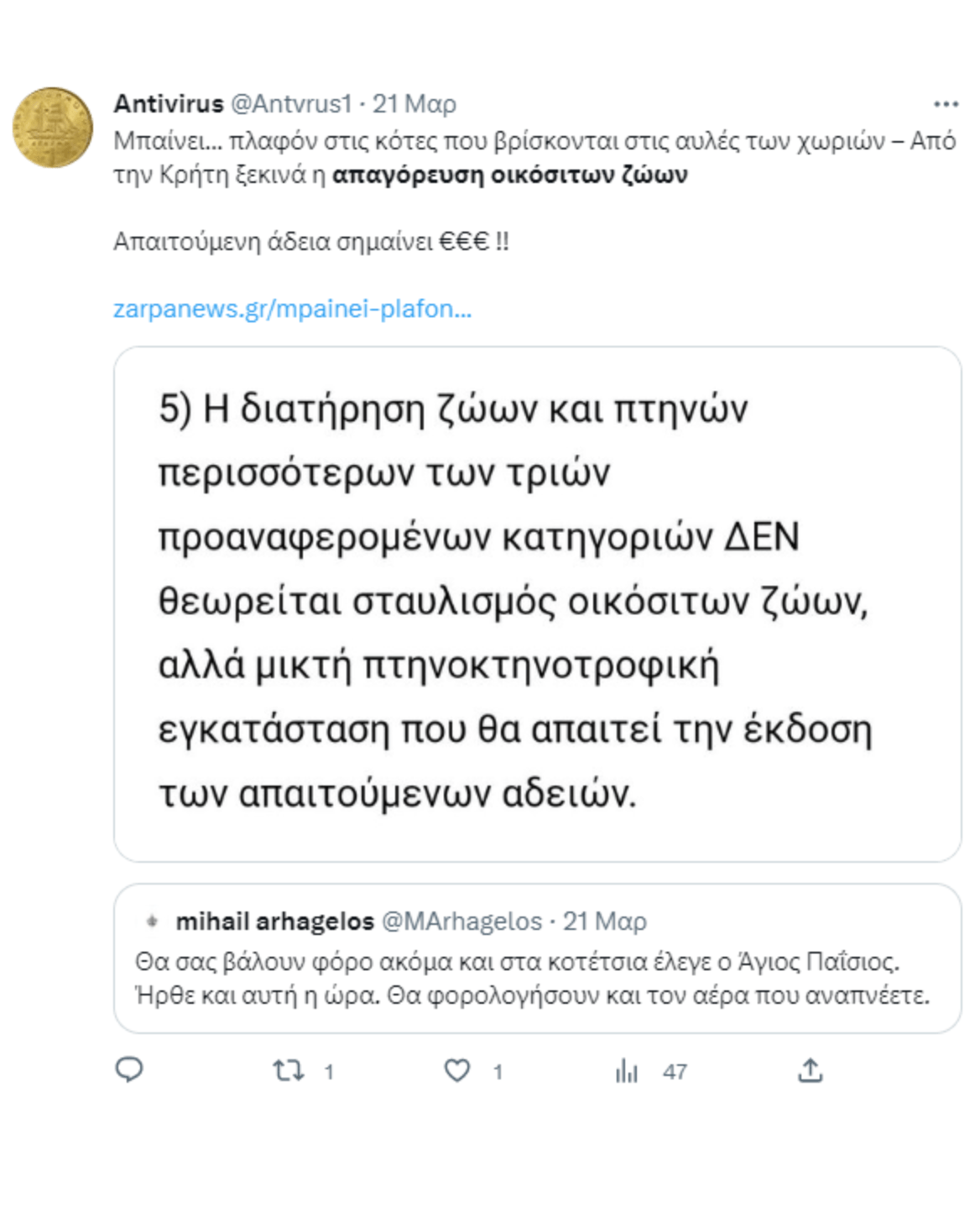Click the mihail arhagelos name in quote
Viewport: 980px width, 1217px height.
pyautogui.click(x=274, y=922)
